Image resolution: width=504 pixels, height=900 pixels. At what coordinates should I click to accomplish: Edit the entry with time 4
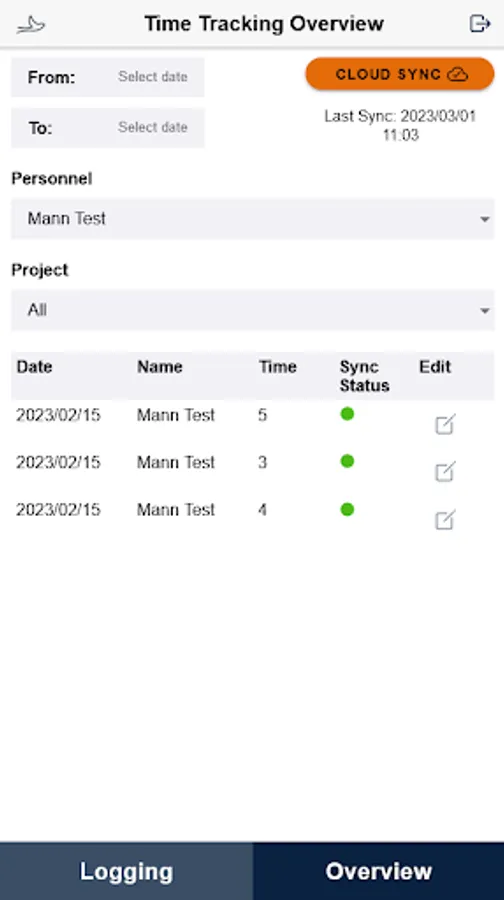(x=445, y=519)
